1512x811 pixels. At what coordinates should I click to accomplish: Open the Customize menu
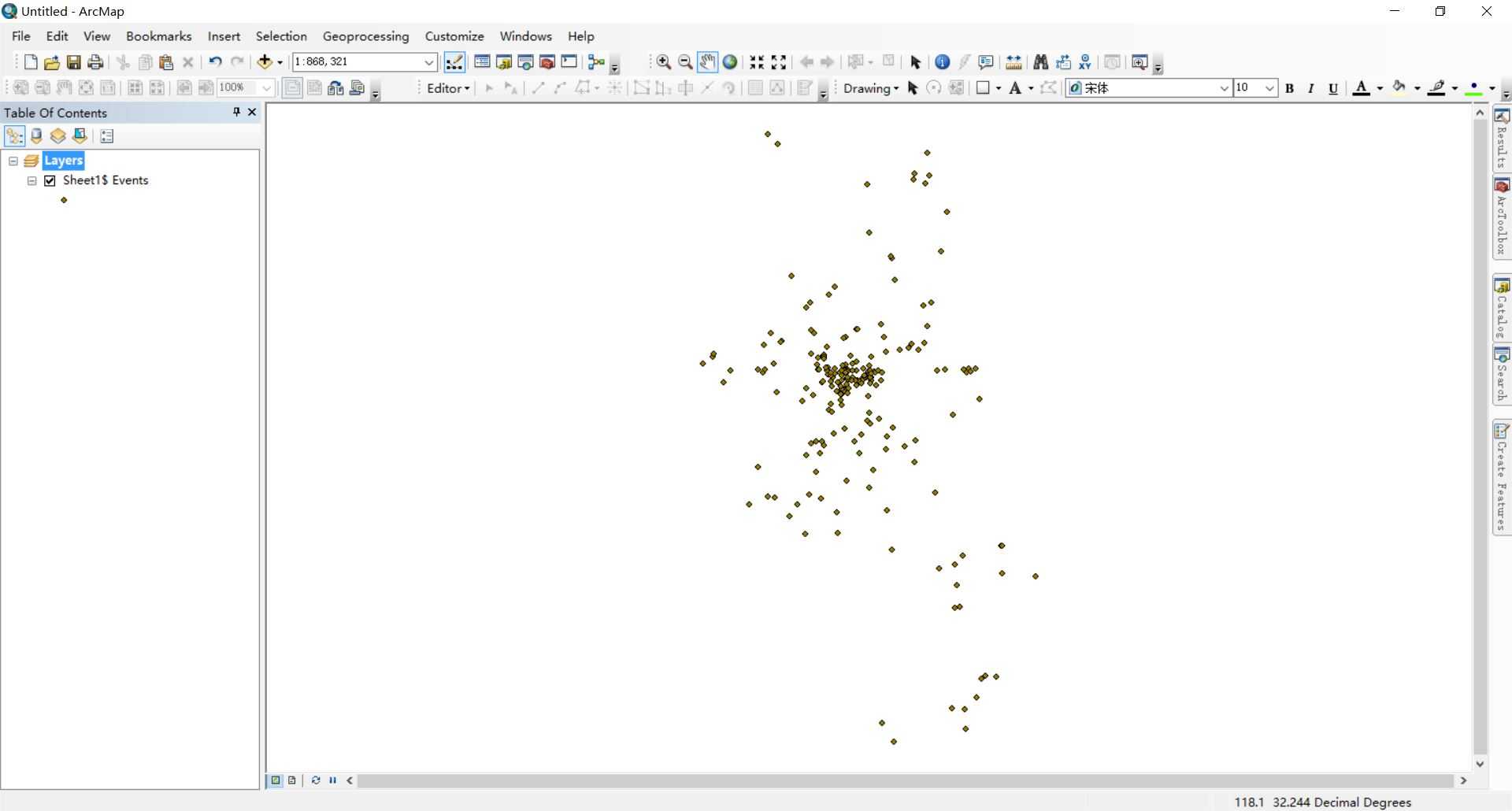[454, 36]
